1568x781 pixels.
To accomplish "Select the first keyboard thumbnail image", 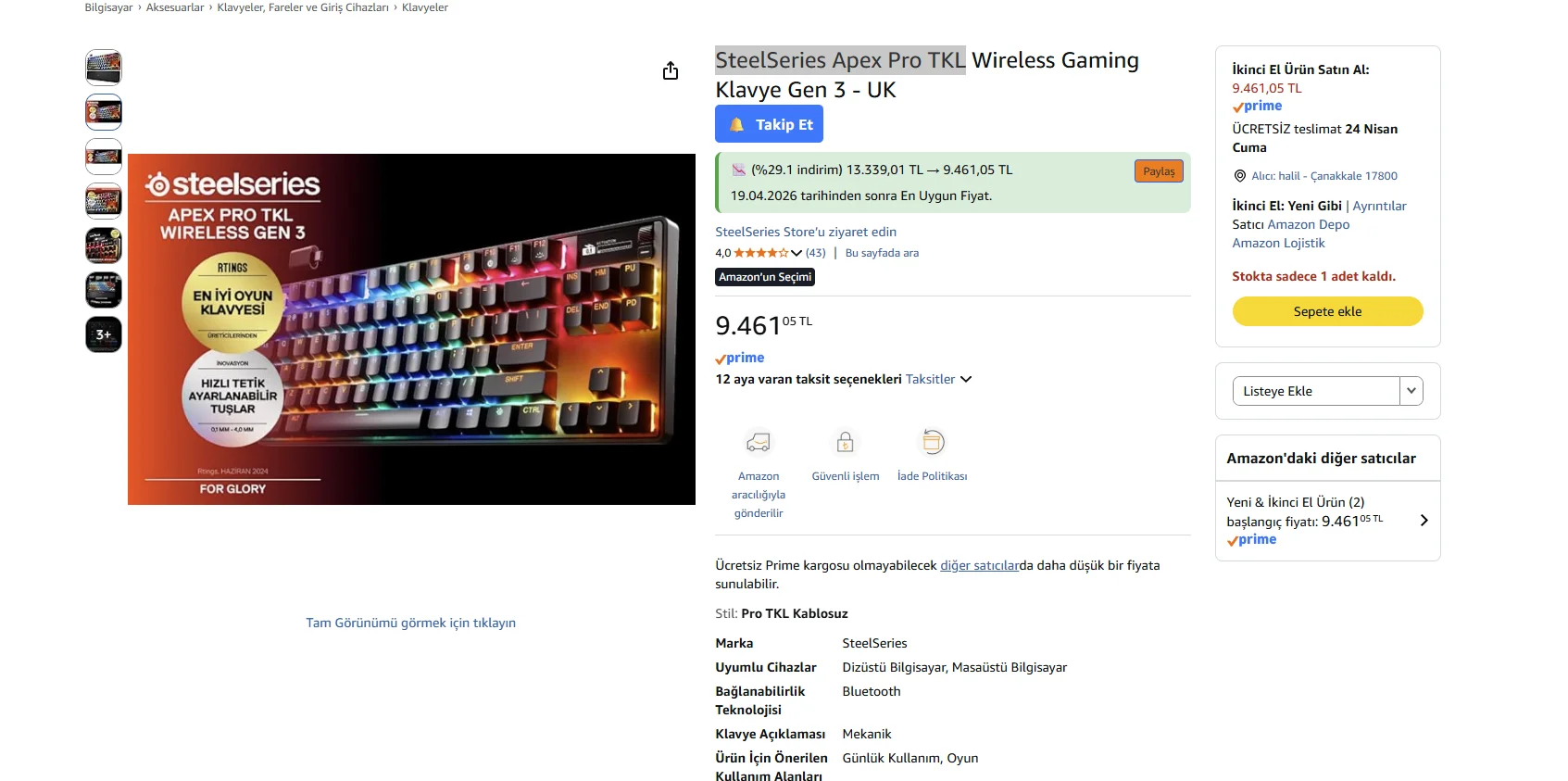I will [x=104, y=68].
